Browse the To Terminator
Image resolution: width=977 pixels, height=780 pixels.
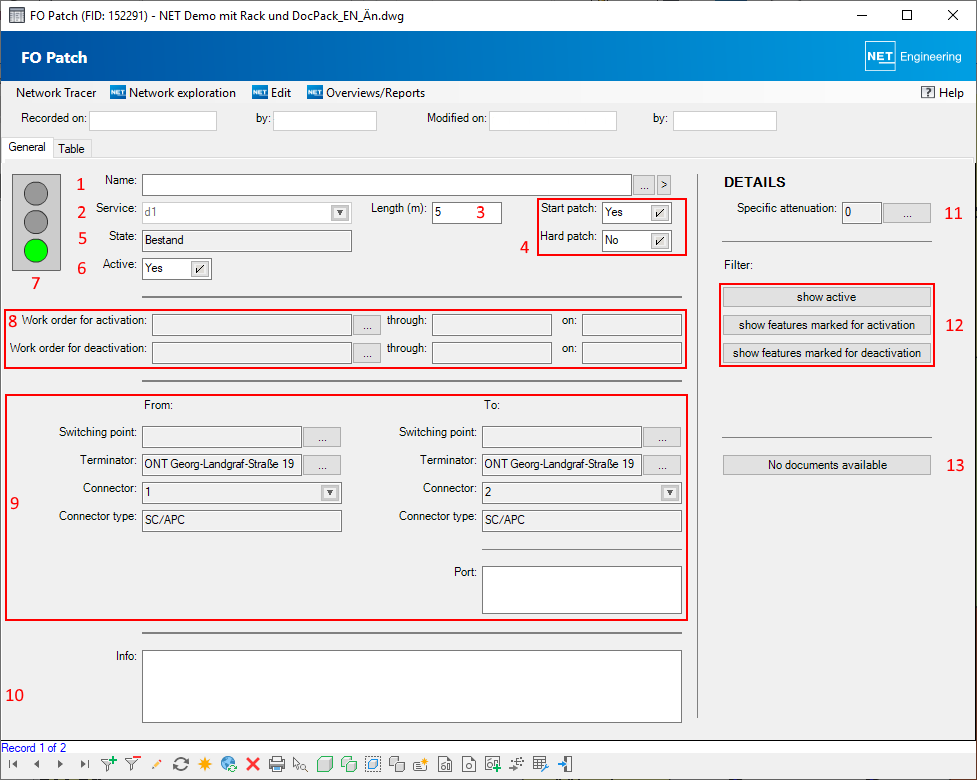coord(662,465)
